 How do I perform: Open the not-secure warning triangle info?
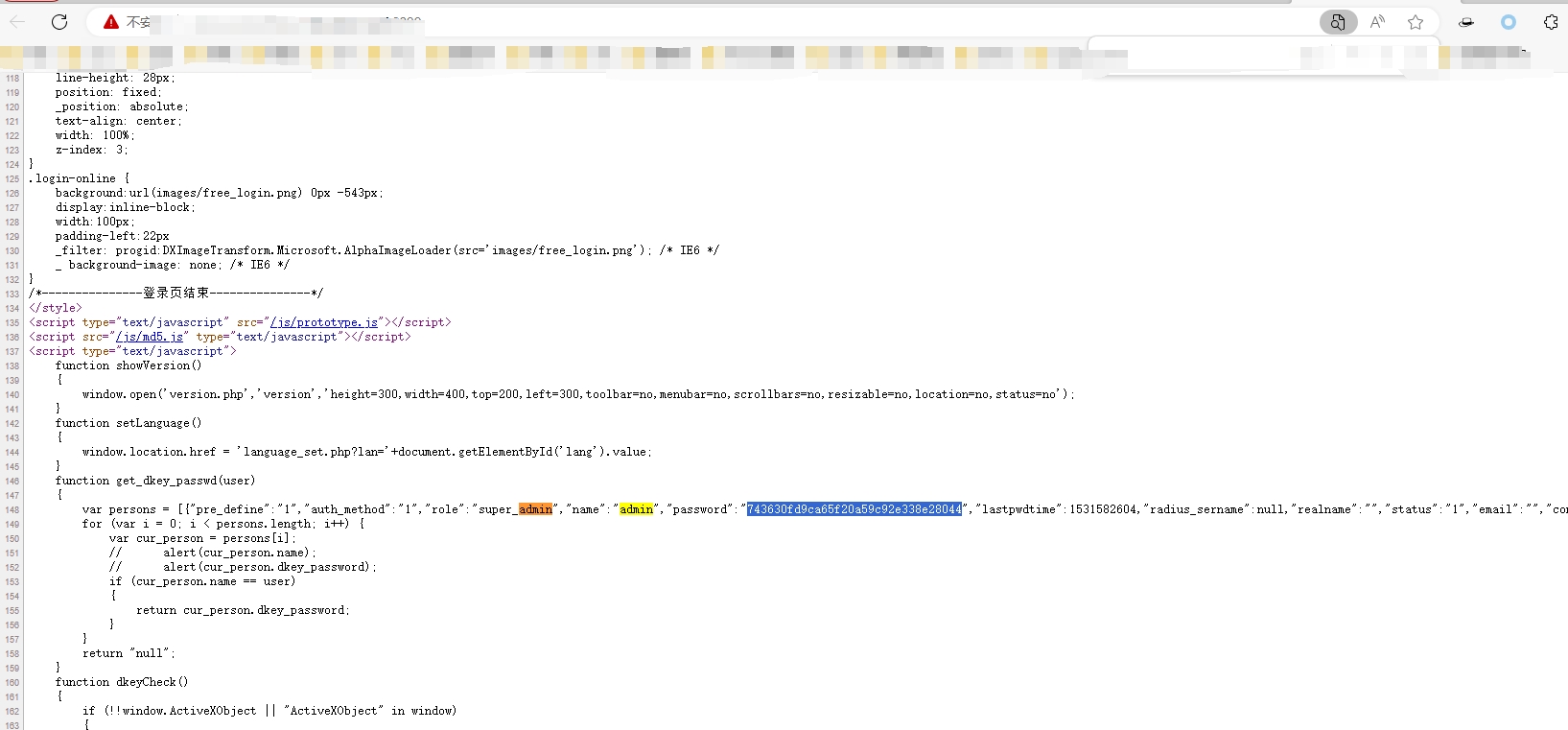pyautogui.click(x=111, y=21)
